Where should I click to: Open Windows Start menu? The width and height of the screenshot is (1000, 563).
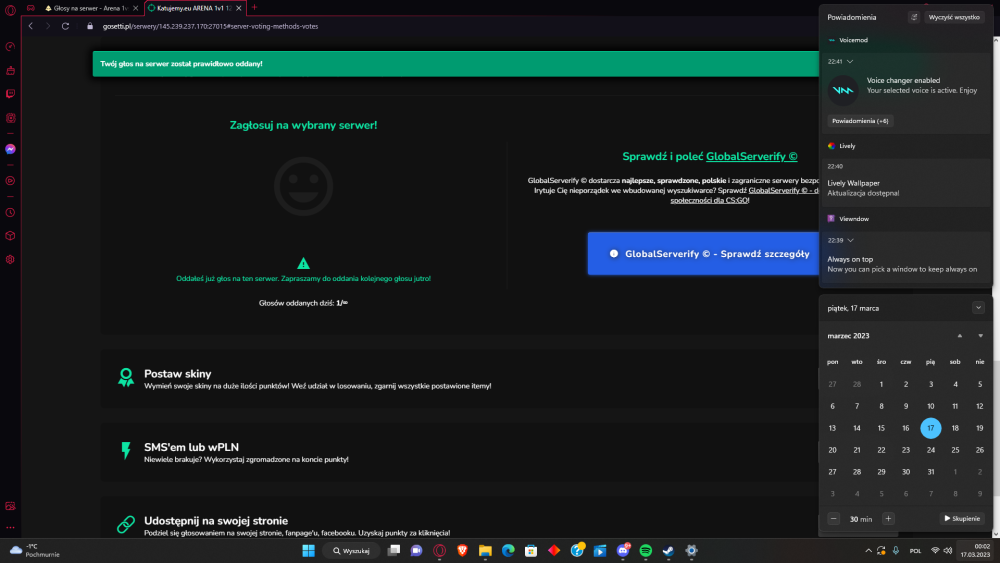pyautogui.click(x=308, y=551)
